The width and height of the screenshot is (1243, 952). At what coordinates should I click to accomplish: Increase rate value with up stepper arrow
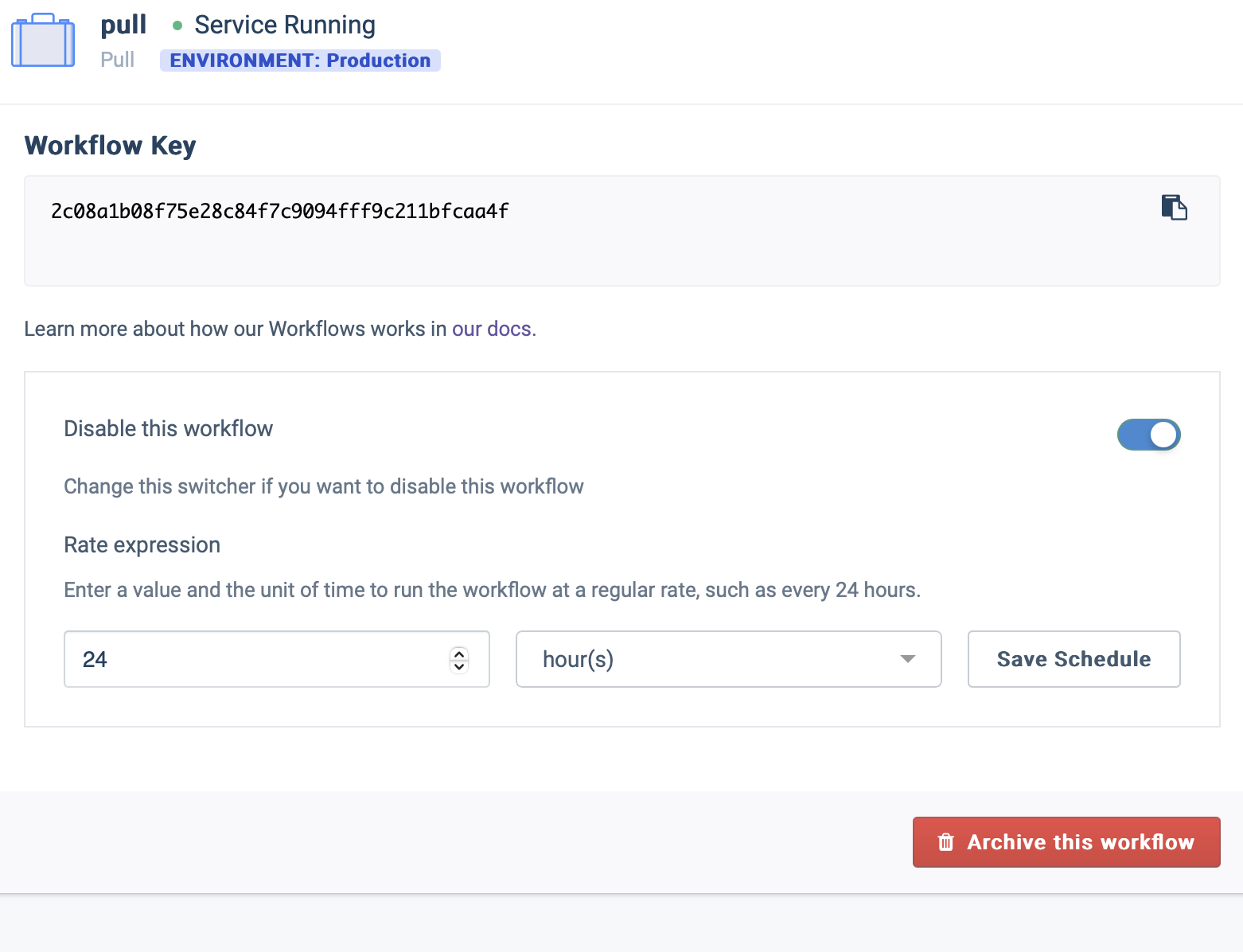[459, 653]
